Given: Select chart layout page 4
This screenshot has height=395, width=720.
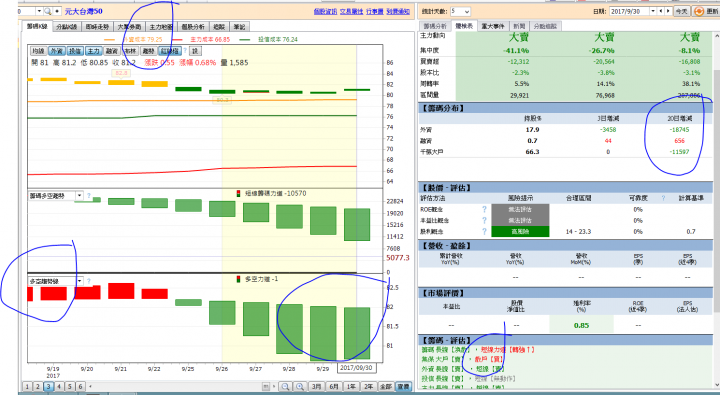Looking at the screenshot, I should [59, 387].
